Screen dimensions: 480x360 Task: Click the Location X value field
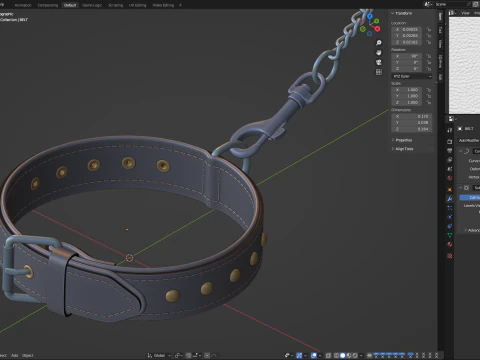[407, 29]
